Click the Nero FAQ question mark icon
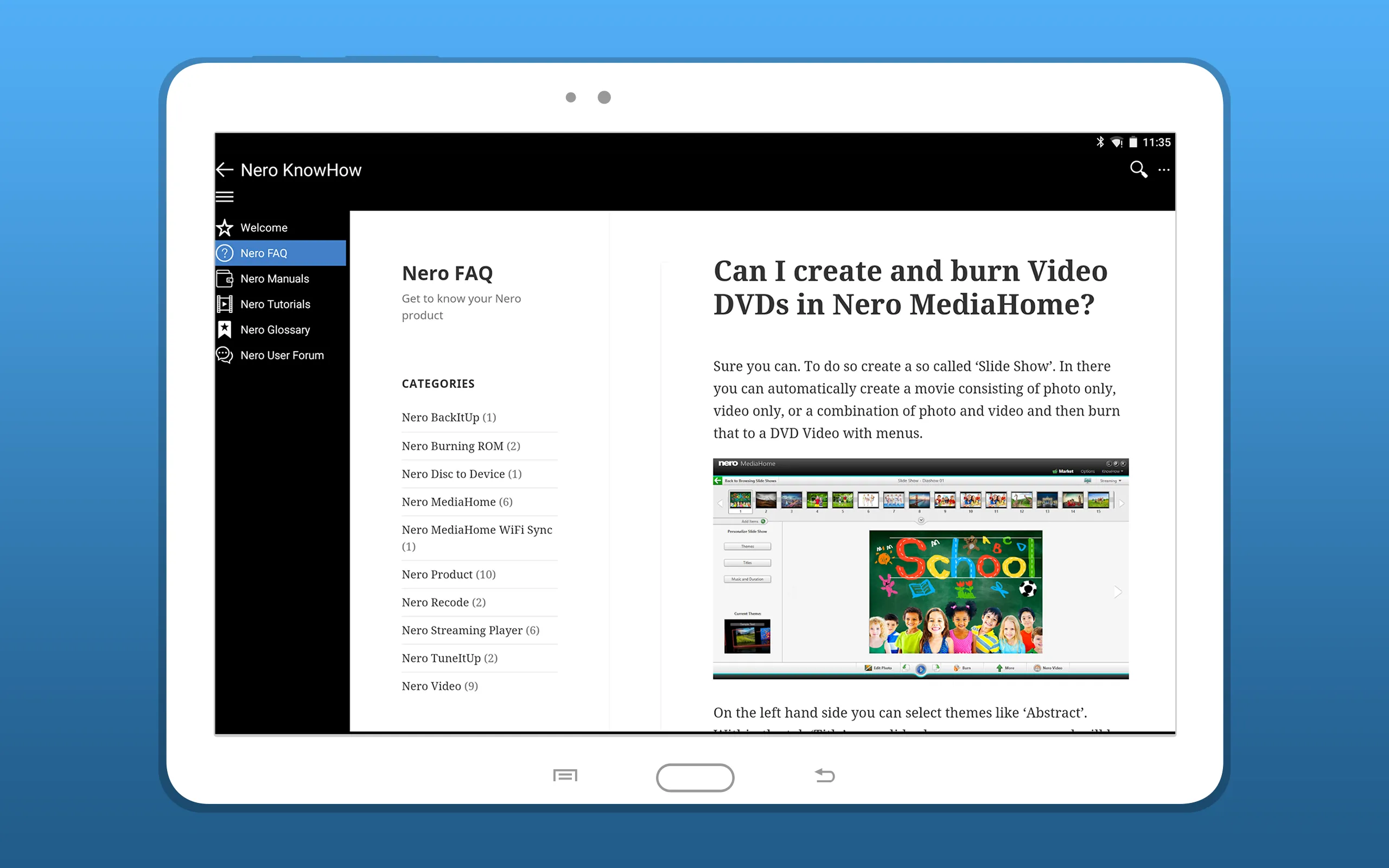The width and height of the screenshot is (1389, 868). click(224, 253)
